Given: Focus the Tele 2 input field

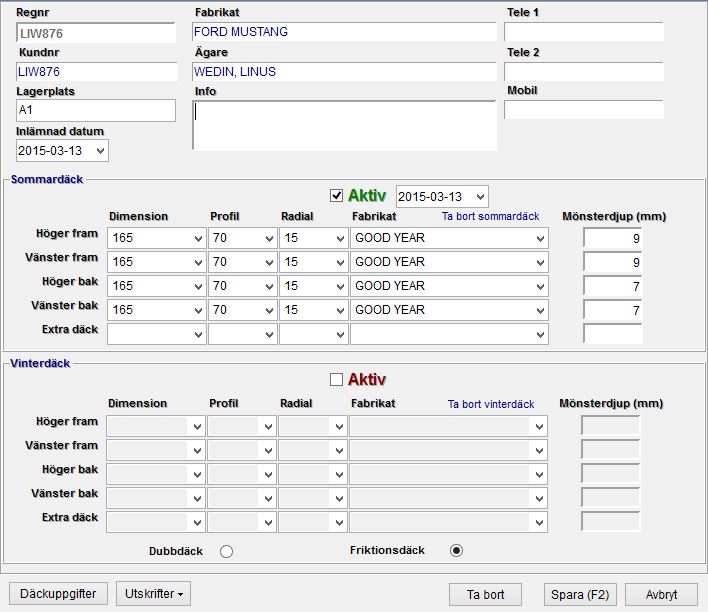Looking at the screenshot, I should (x=584, y=71).
